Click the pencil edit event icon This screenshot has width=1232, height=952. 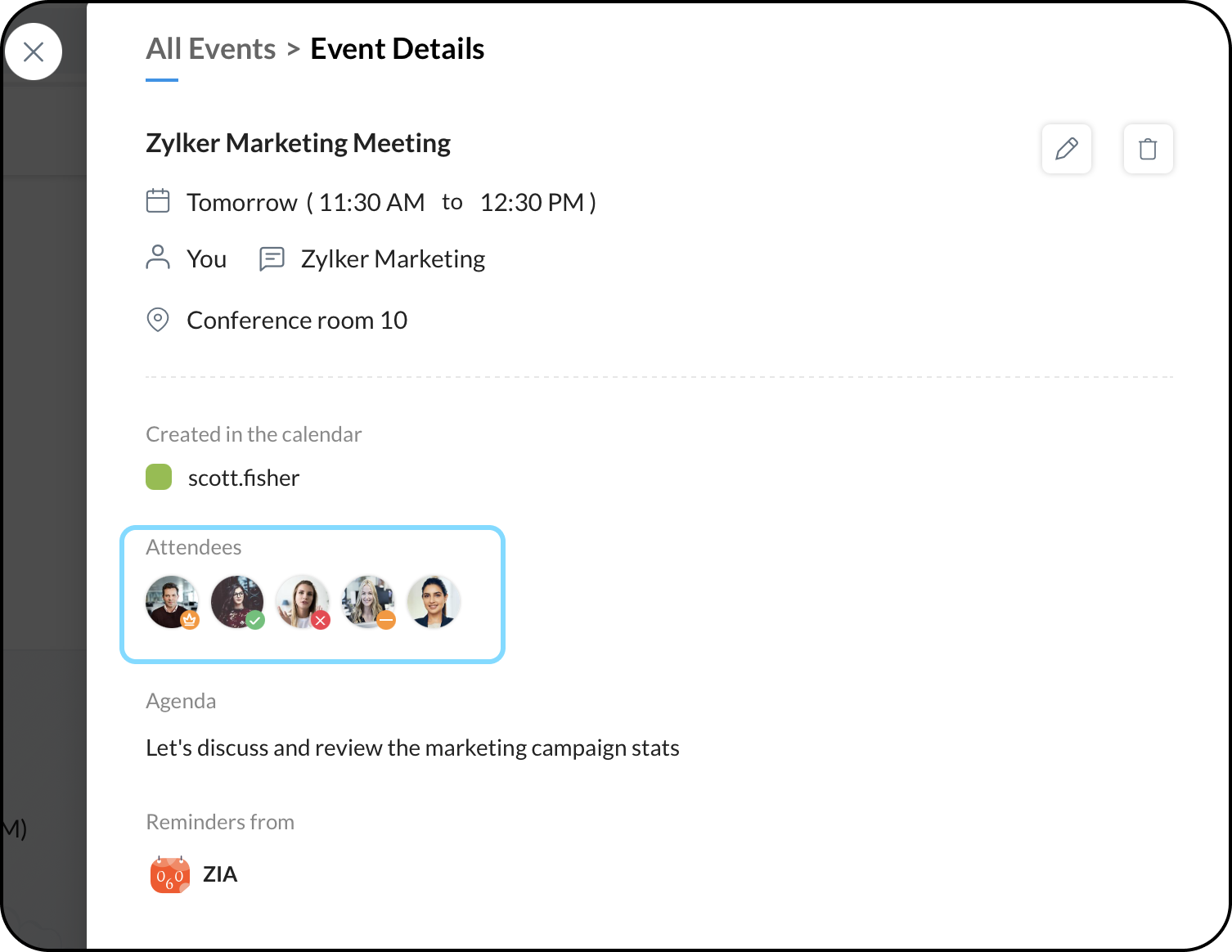[1066, 149]
